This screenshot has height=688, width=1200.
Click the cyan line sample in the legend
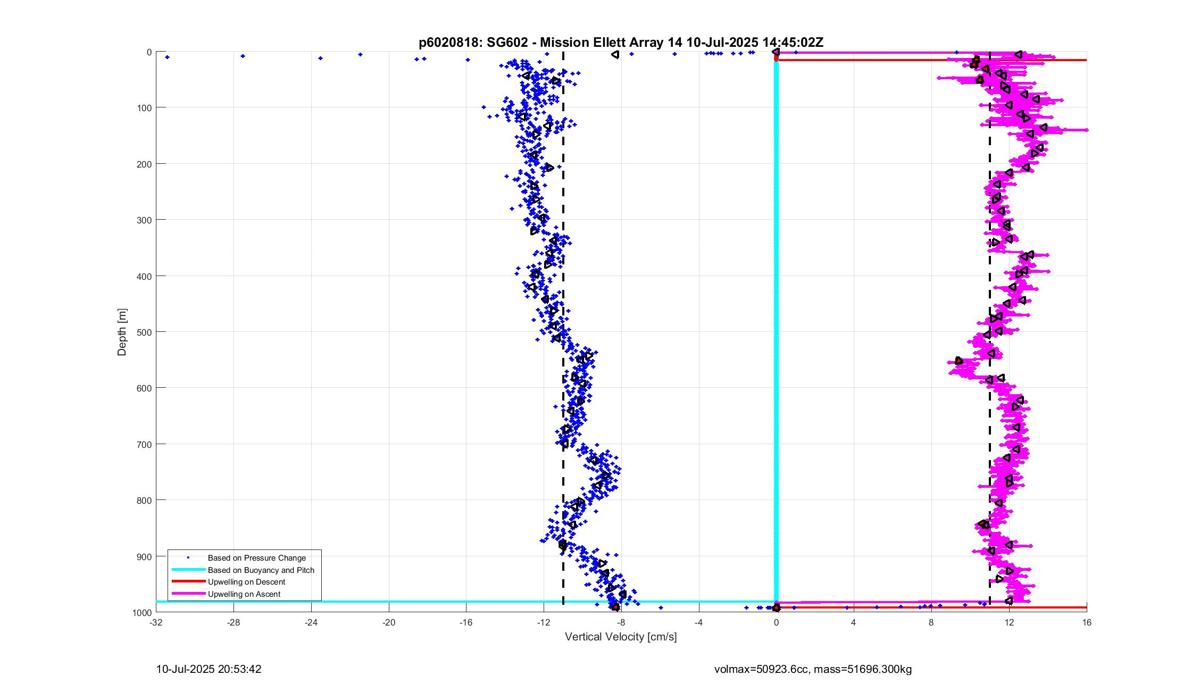pos(187,569)
